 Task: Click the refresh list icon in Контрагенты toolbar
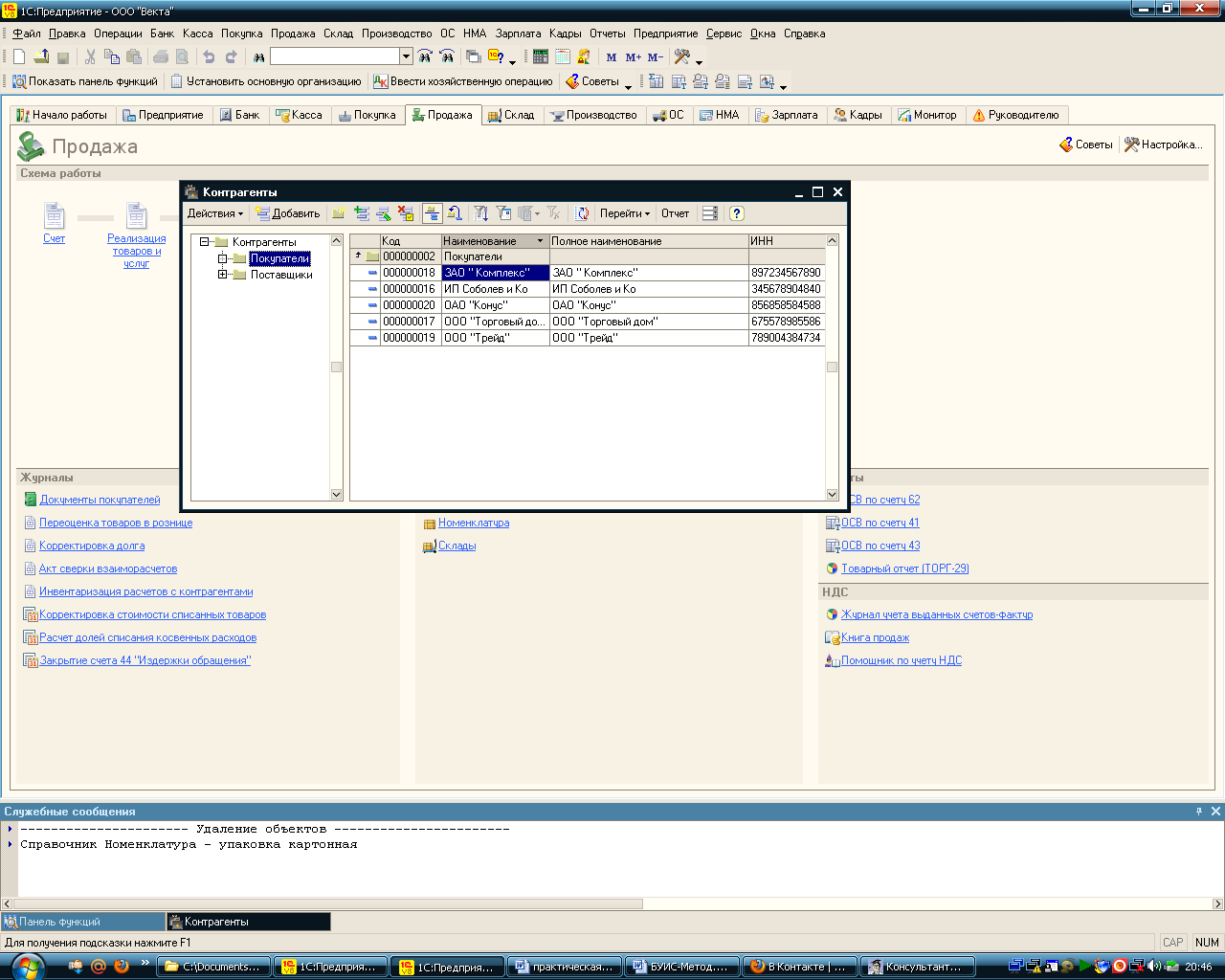(582, 213)
